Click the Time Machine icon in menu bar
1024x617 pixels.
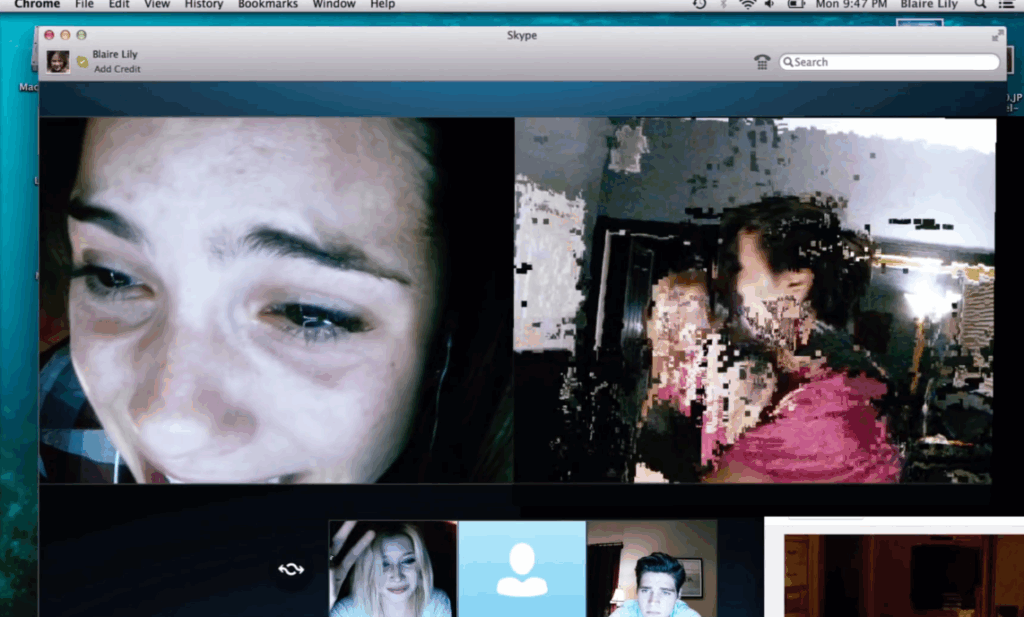point(699,5)
